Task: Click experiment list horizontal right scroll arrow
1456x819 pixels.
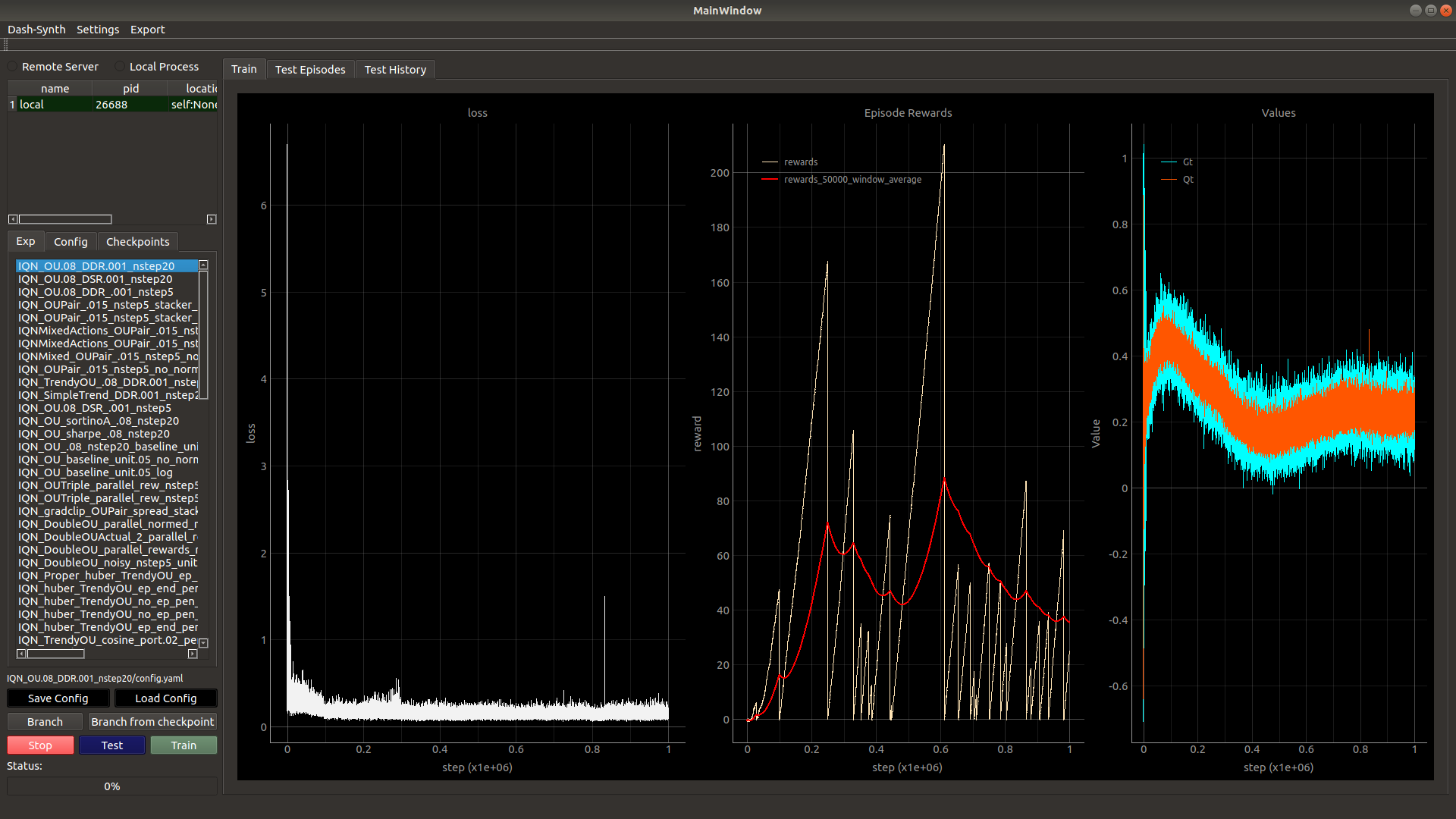Action: (x=193, y=654)
